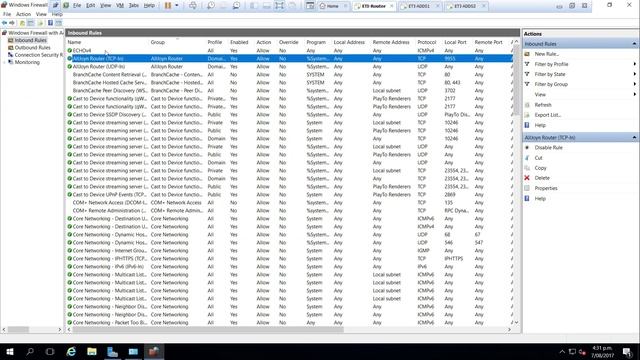
Task: Collapse the AllJoyn Router (TCP-In) actions section
Action: (x=634, y=138)
